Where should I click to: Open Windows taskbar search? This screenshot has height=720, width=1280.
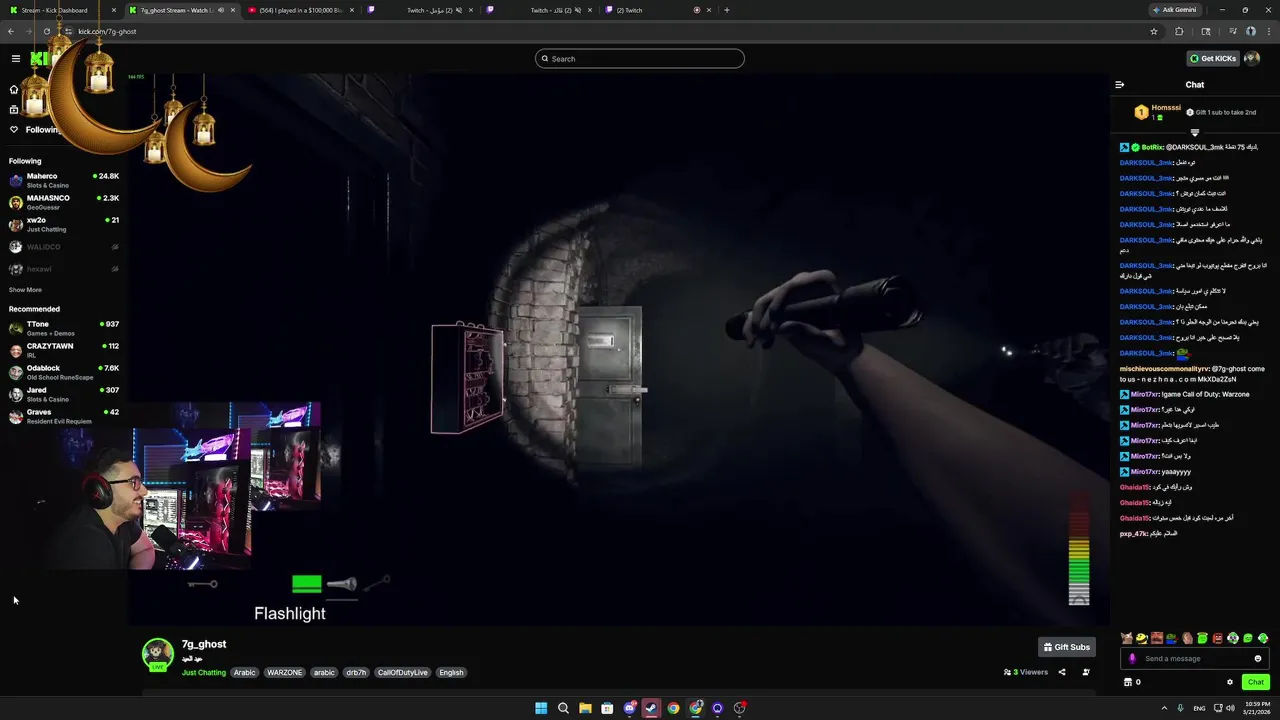pos(563,708)
